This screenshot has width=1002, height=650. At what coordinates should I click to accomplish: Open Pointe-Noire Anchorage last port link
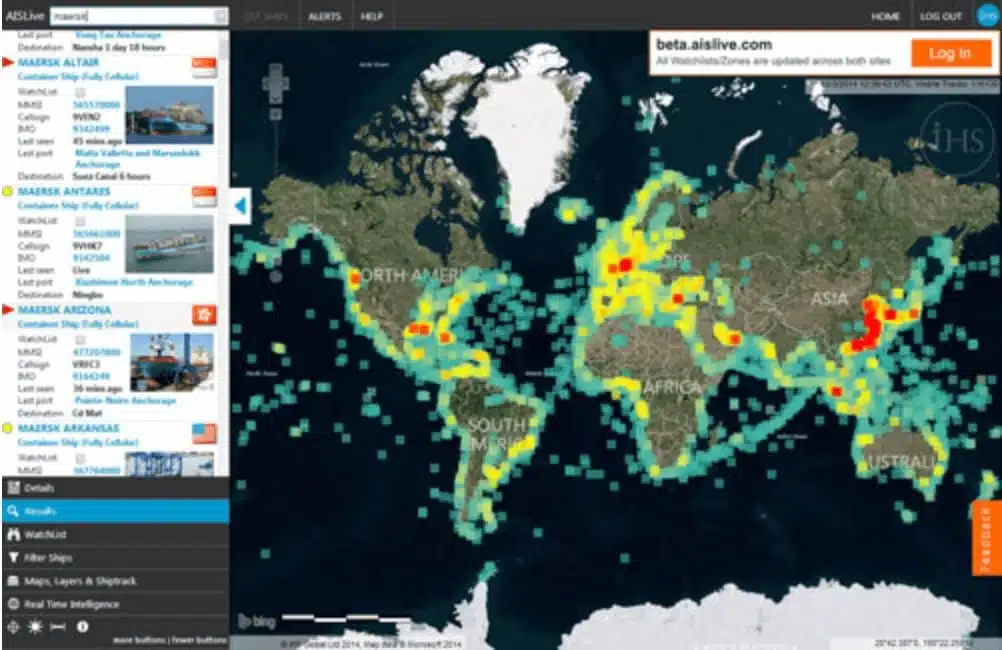coord(125,401)
